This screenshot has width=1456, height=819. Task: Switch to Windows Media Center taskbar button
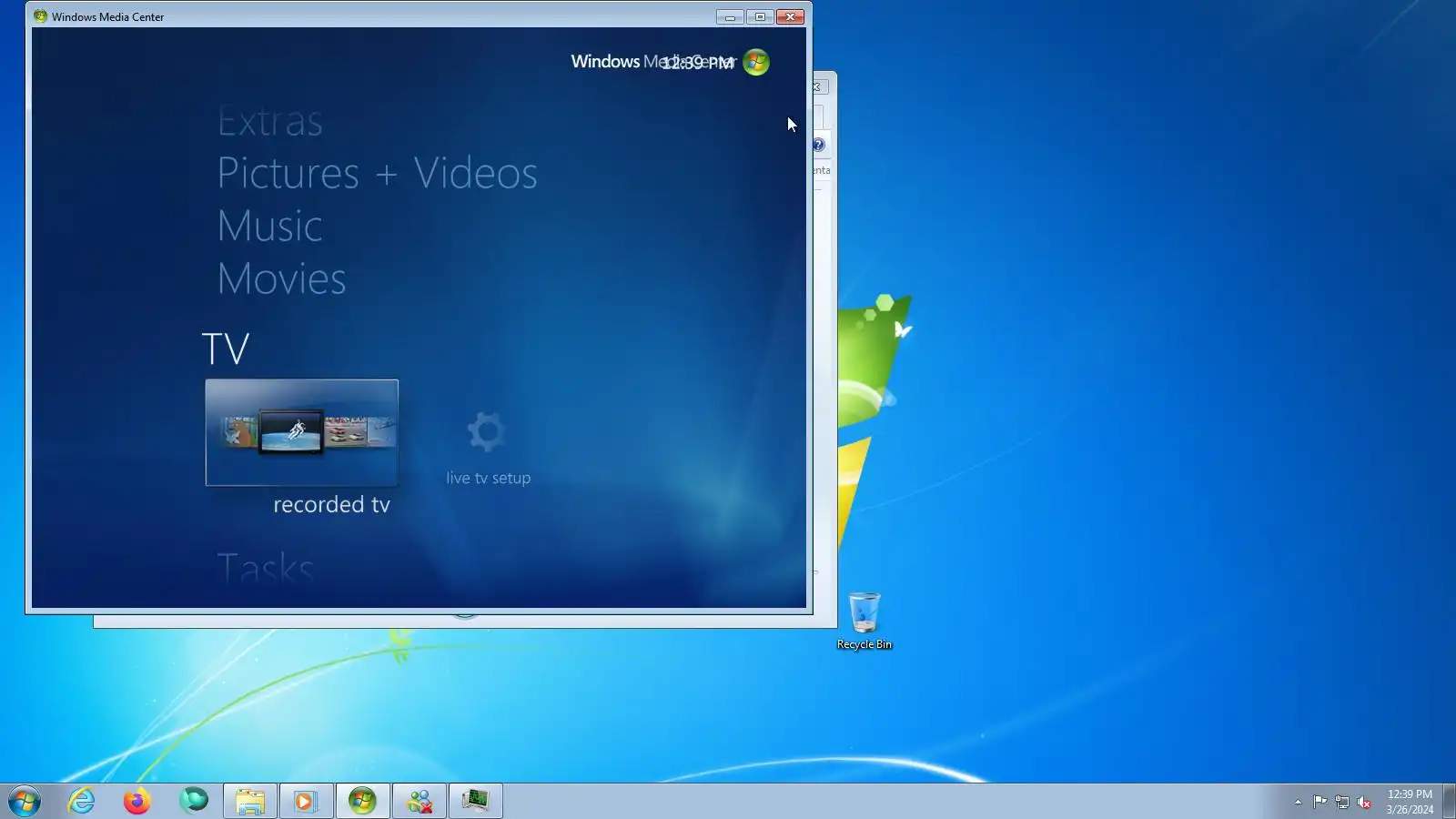pyautogui.click(x=362, y=801)
